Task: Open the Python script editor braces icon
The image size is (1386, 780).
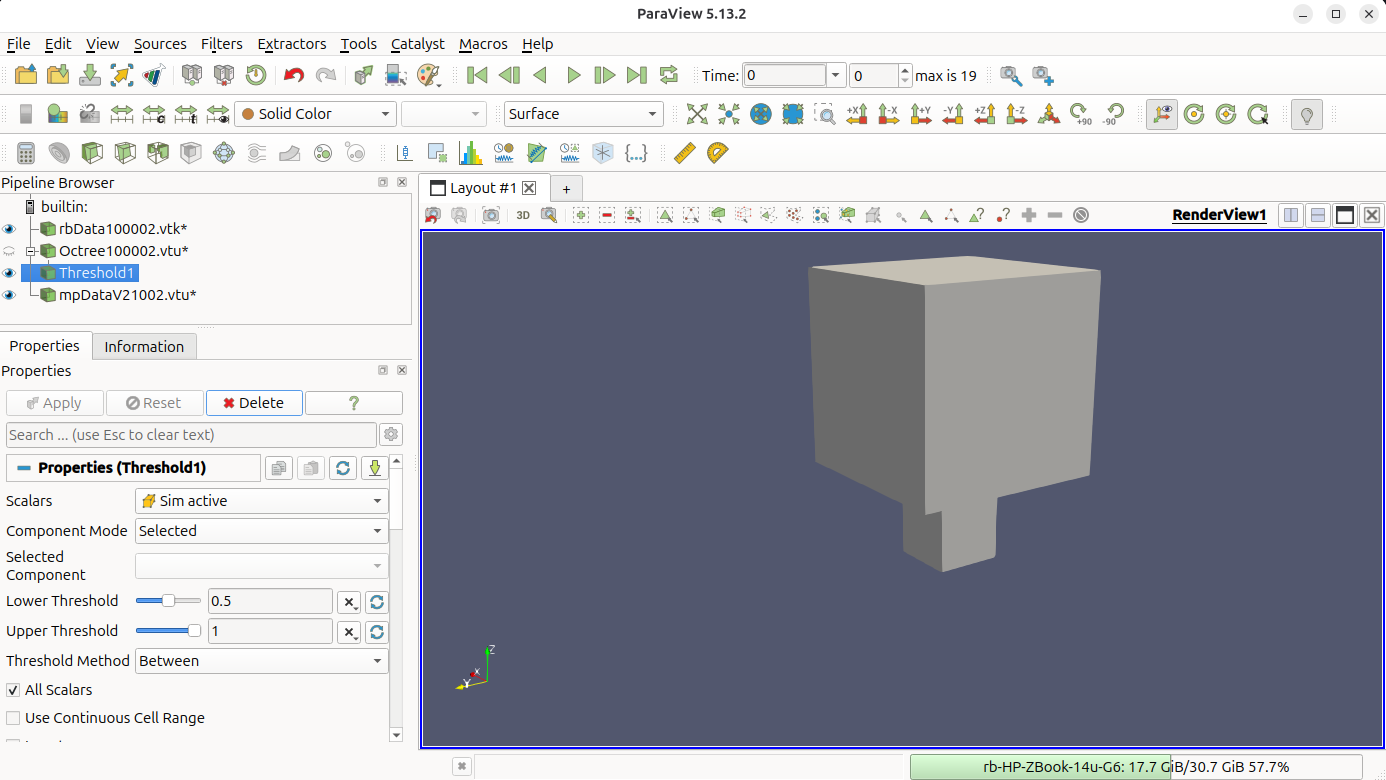Action: coord(635,153)
